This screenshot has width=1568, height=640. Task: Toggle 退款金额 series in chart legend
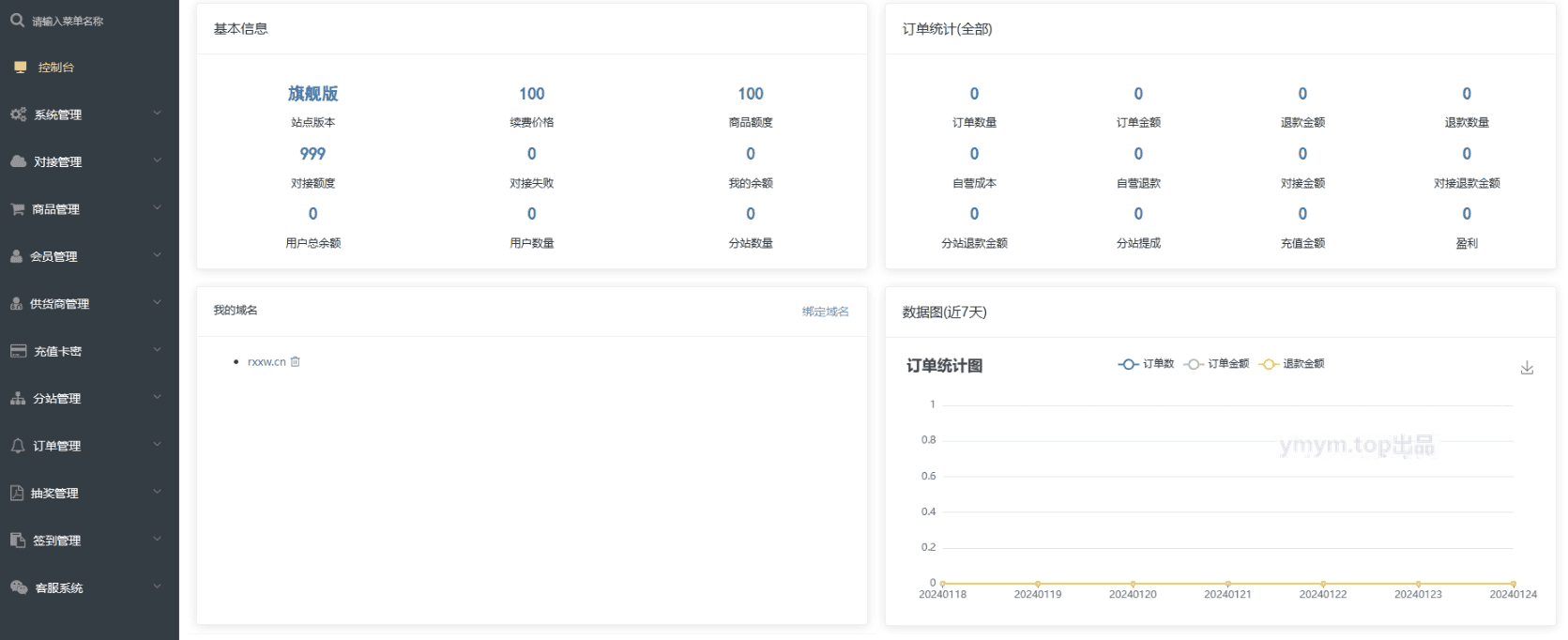point(1291,364)
